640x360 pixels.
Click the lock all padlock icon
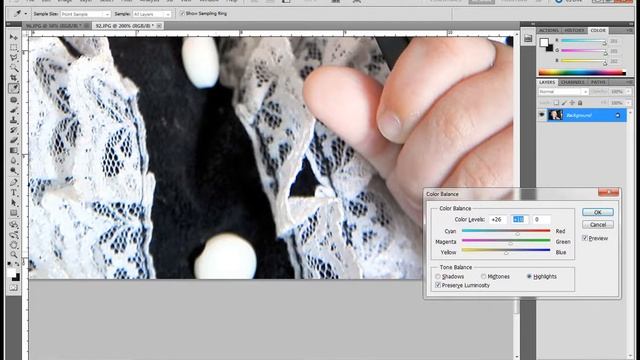[x=580, y=103]
